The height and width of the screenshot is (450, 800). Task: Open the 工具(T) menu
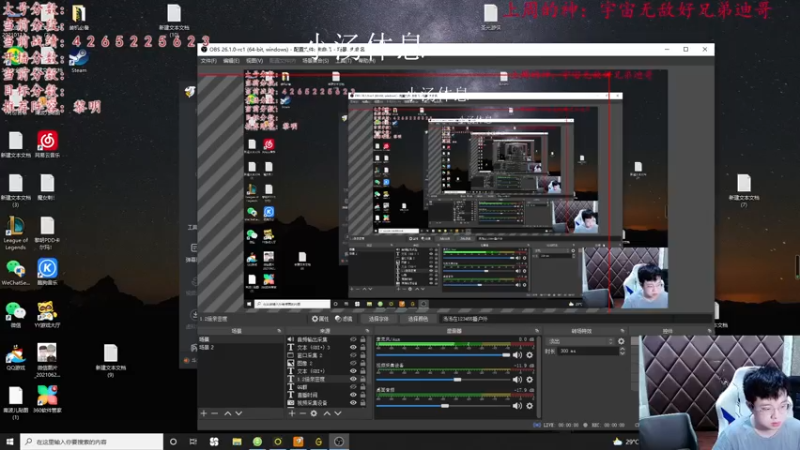343,61
